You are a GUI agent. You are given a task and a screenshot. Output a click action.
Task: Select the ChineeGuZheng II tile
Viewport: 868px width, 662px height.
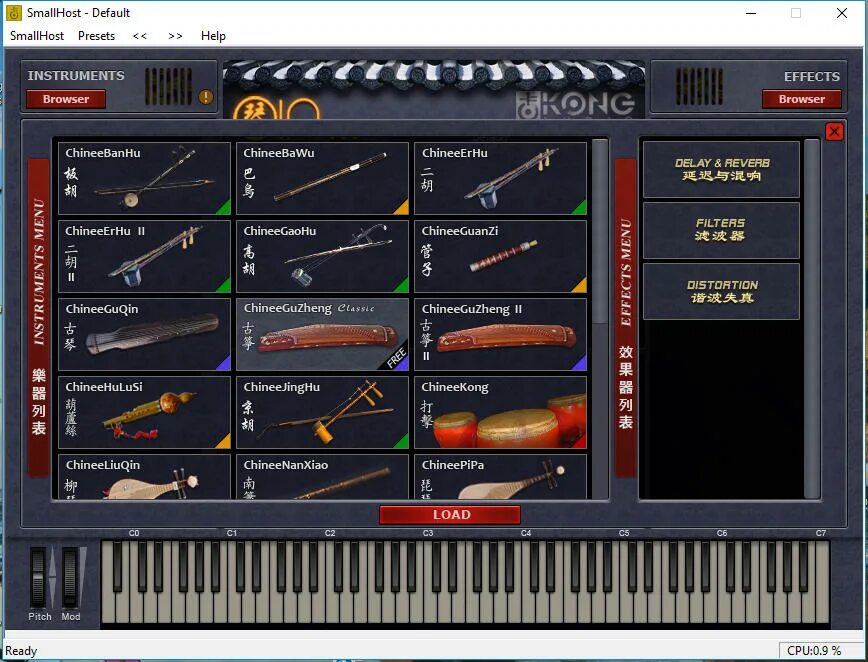coord(500,334)
